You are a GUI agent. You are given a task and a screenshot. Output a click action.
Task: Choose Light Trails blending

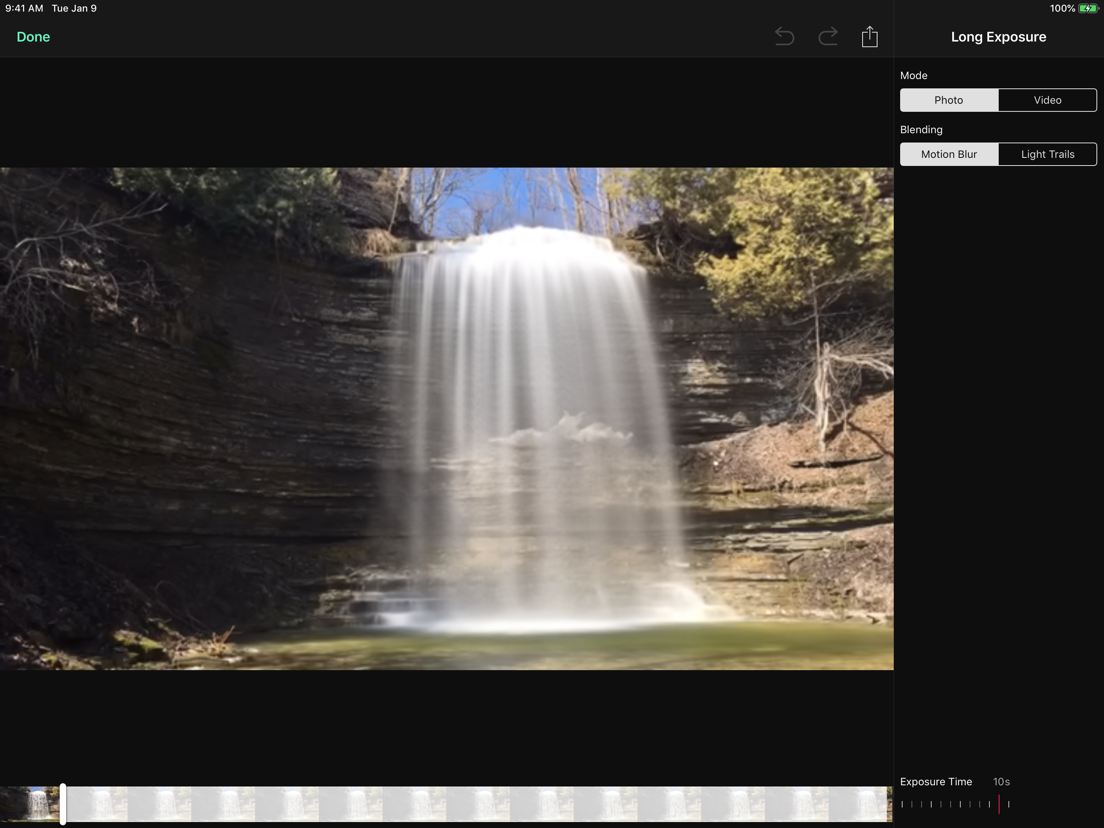1048,154
